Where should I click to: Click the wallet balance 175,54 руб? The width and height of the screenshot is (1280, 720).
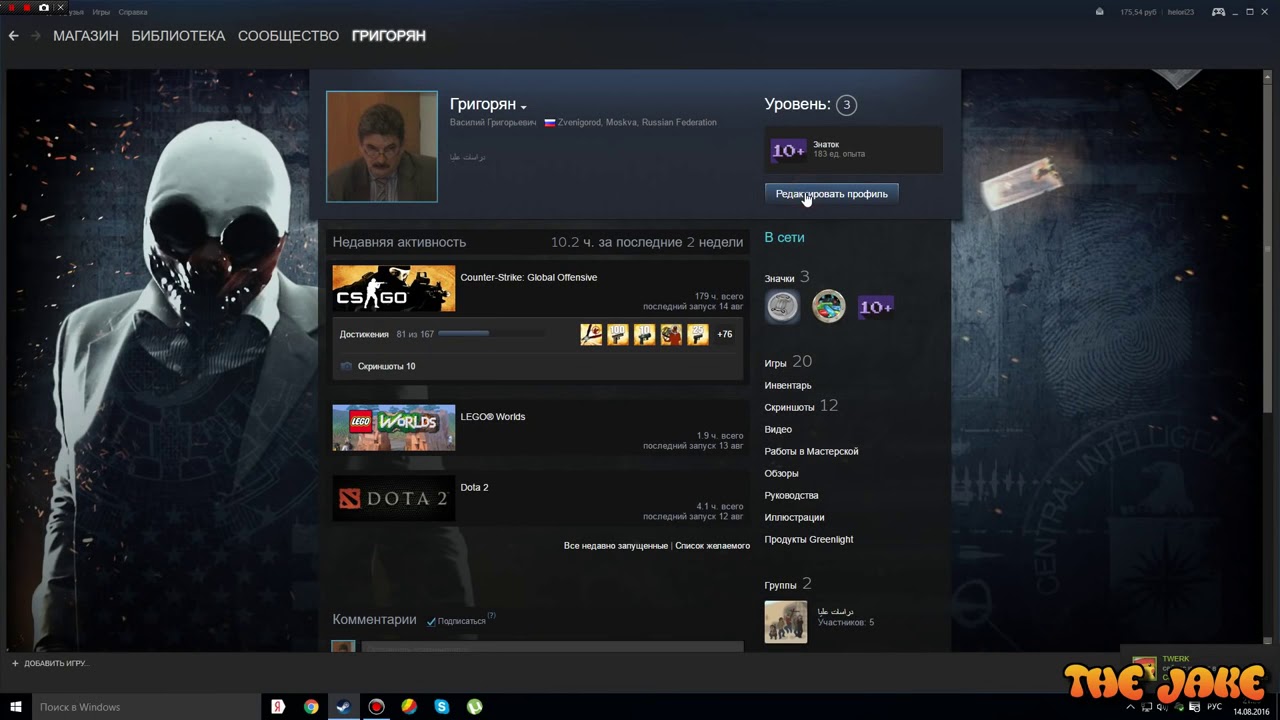click(x=1138, y=12)
